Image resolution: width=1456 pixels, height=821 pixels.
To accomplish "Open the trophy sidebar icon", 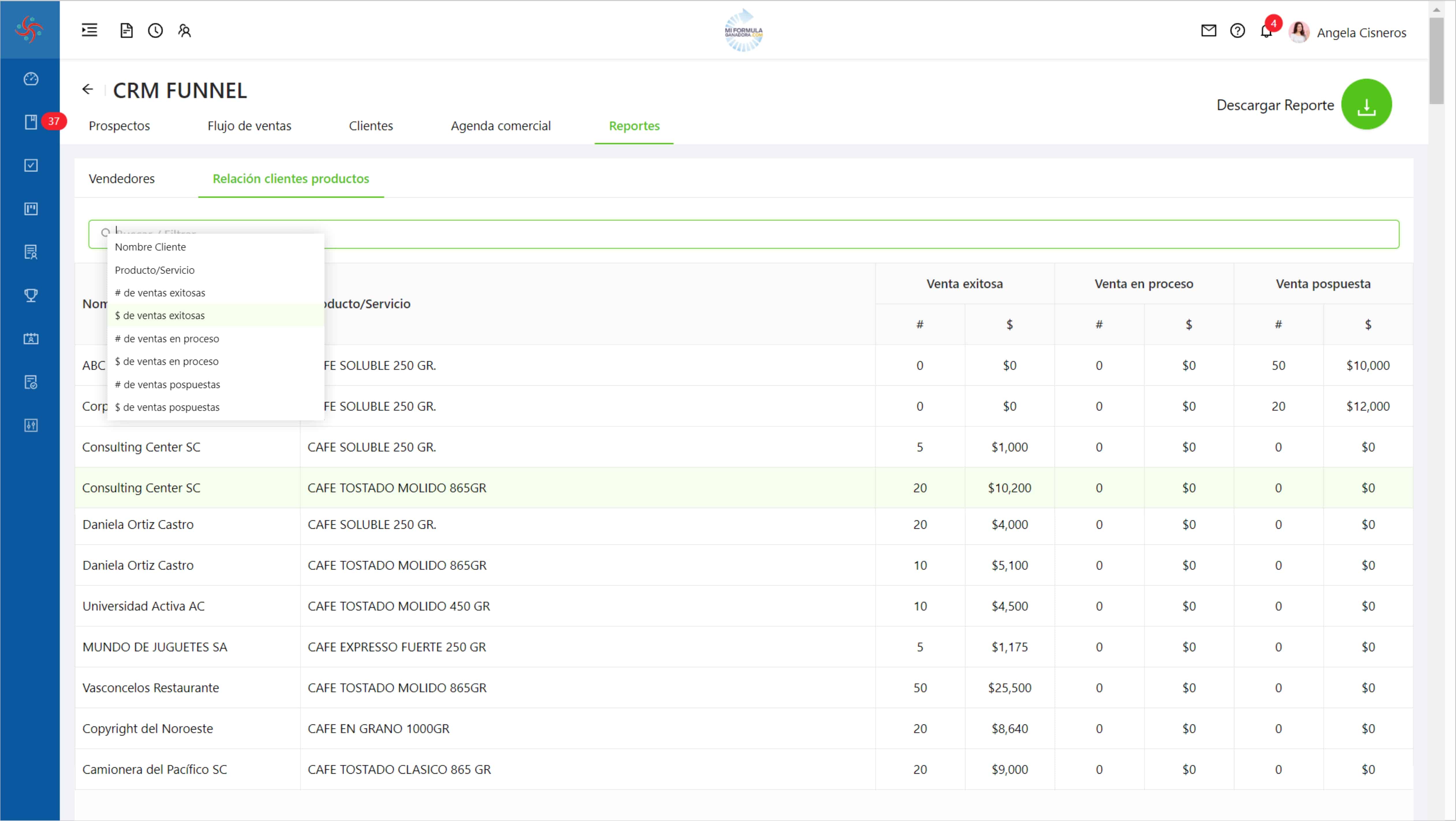I will coord(31,295).
